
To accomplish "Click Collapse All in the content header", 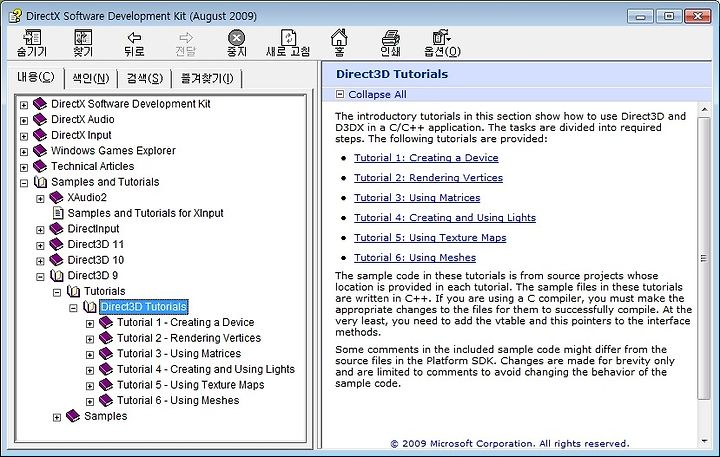I will [x=377, y=95].
